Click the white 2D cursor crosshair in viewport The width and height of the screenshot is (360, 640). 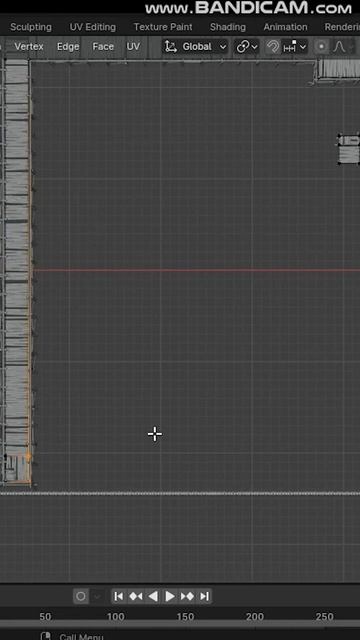coord(155,434)
